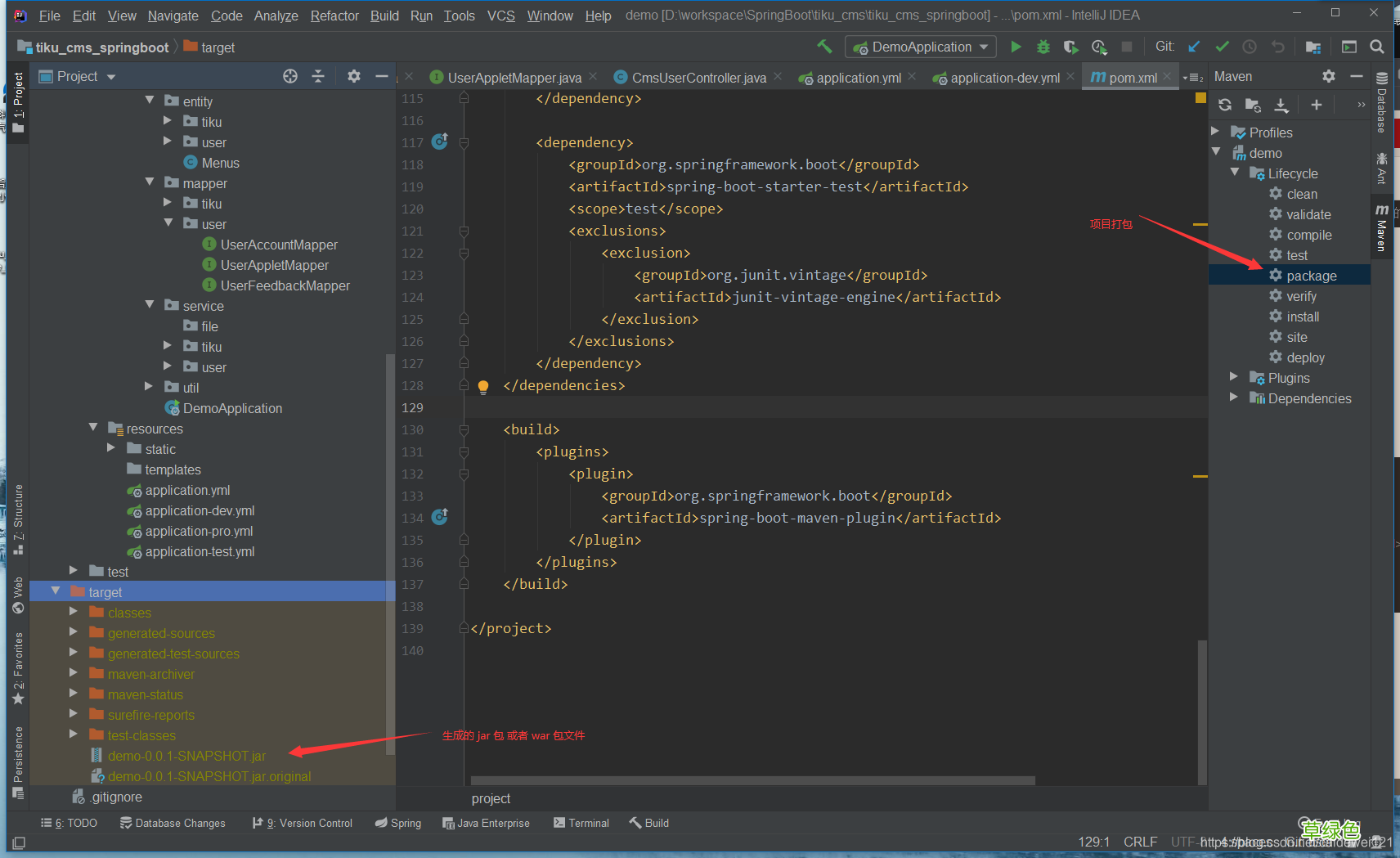Open the Database side tool window
The height and width of the screenshot is (858, 1400).
pyautogui.click(x=1381, y=102)
